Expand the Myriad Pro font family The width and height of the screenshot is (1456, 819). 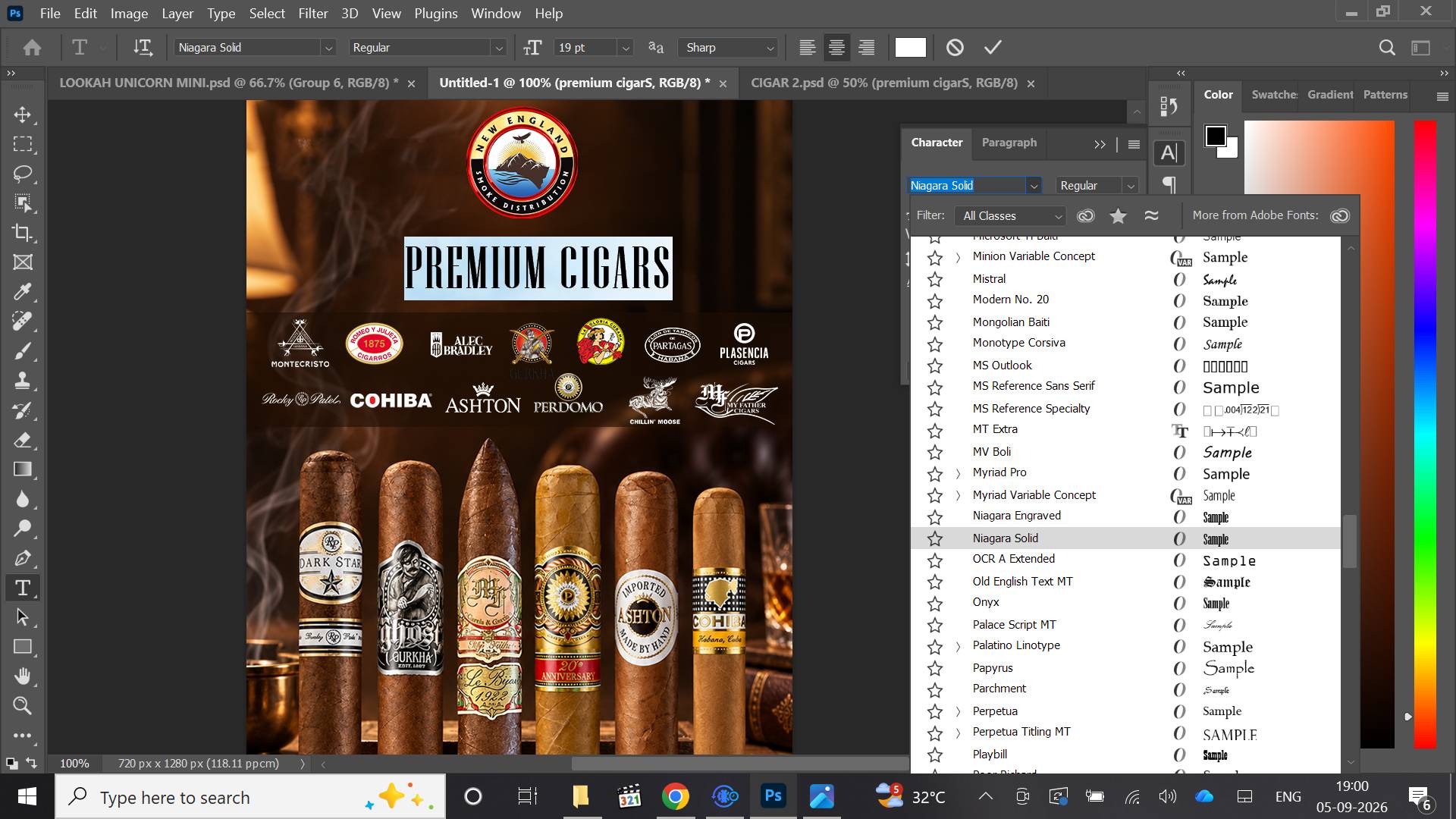click(958, 473)
